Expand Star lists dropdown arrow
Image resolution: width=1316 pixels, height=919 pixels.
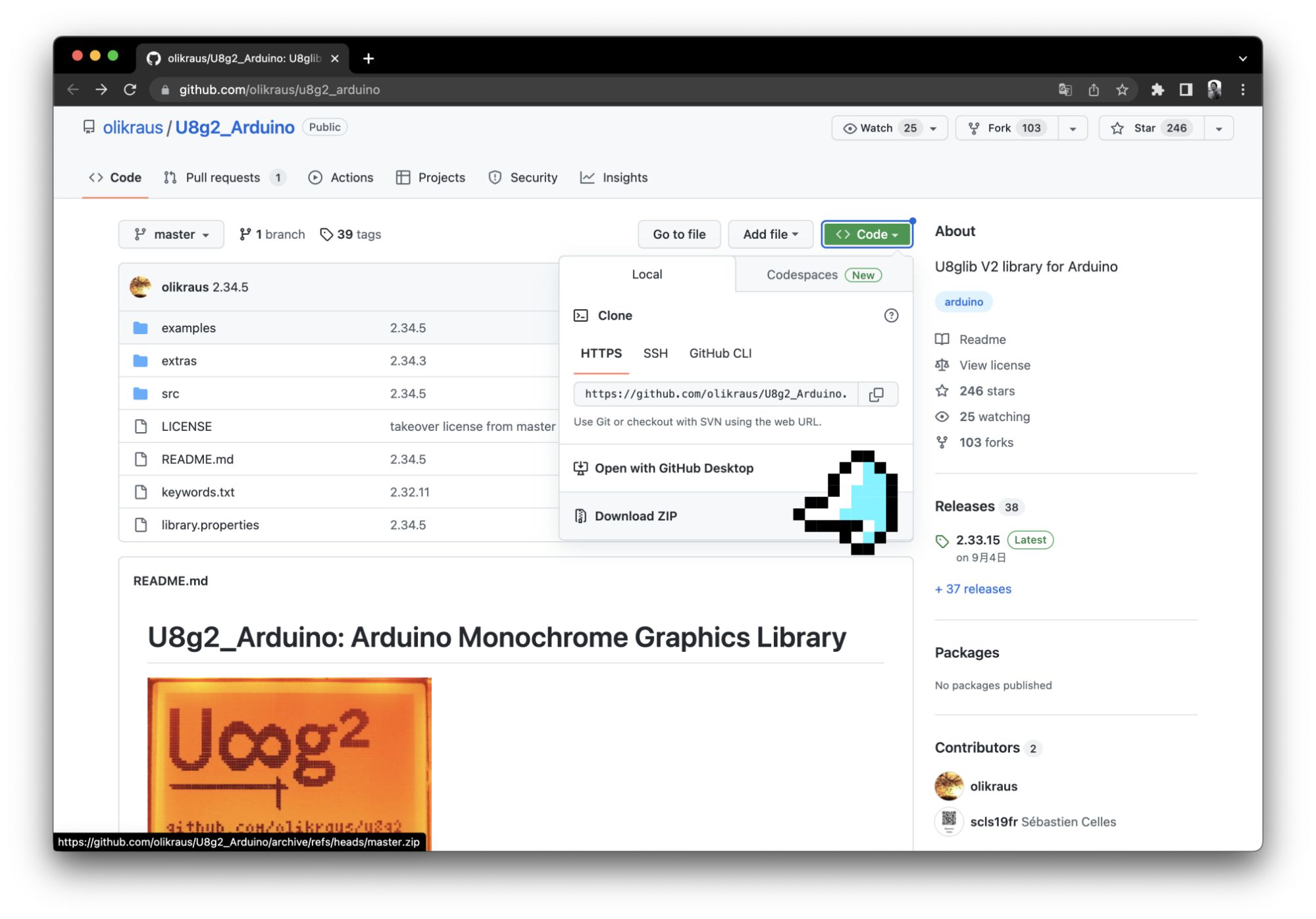point(1219,128)
